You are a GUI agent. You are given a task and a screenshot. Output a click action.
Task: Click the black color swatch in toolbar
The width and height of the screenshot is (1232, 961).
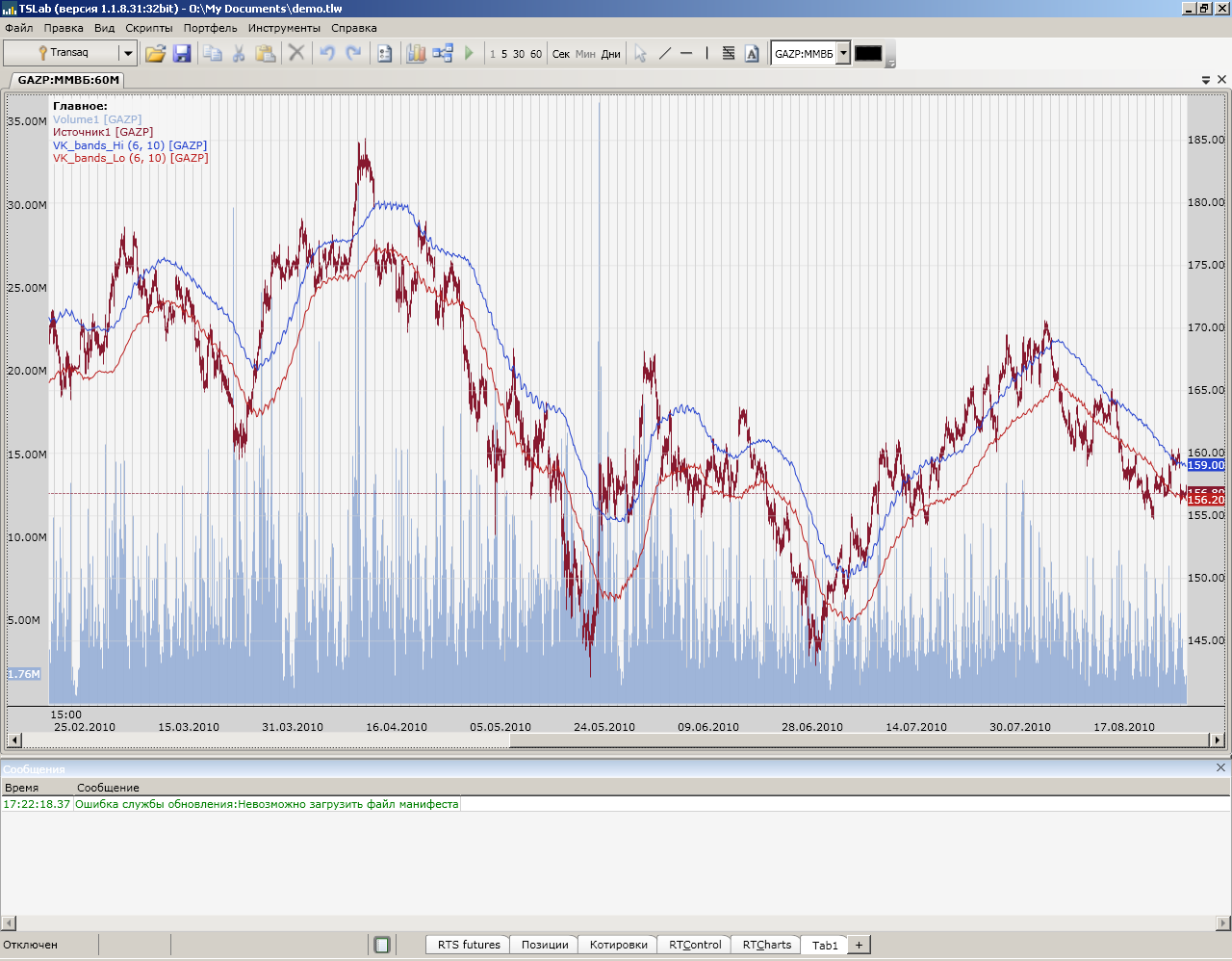pos(868,54)
